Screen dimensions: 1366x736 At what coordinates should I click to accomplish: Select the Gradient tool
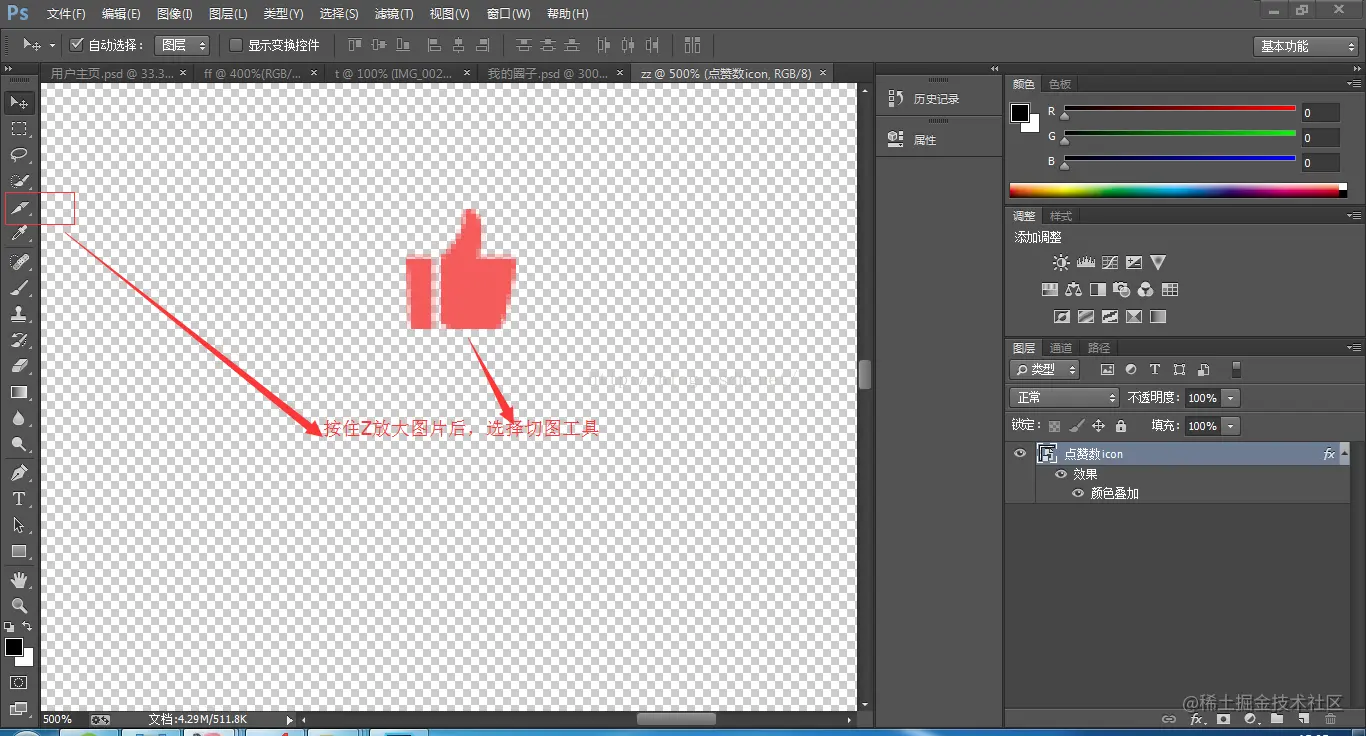(19, 392)
